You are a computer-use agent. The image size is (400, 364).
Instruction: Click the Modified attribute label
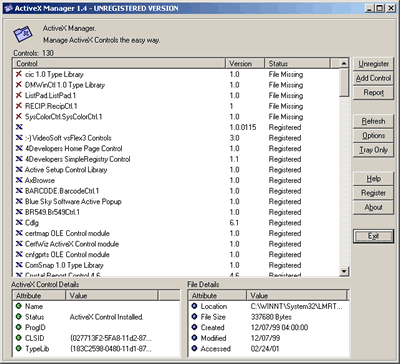213,338
